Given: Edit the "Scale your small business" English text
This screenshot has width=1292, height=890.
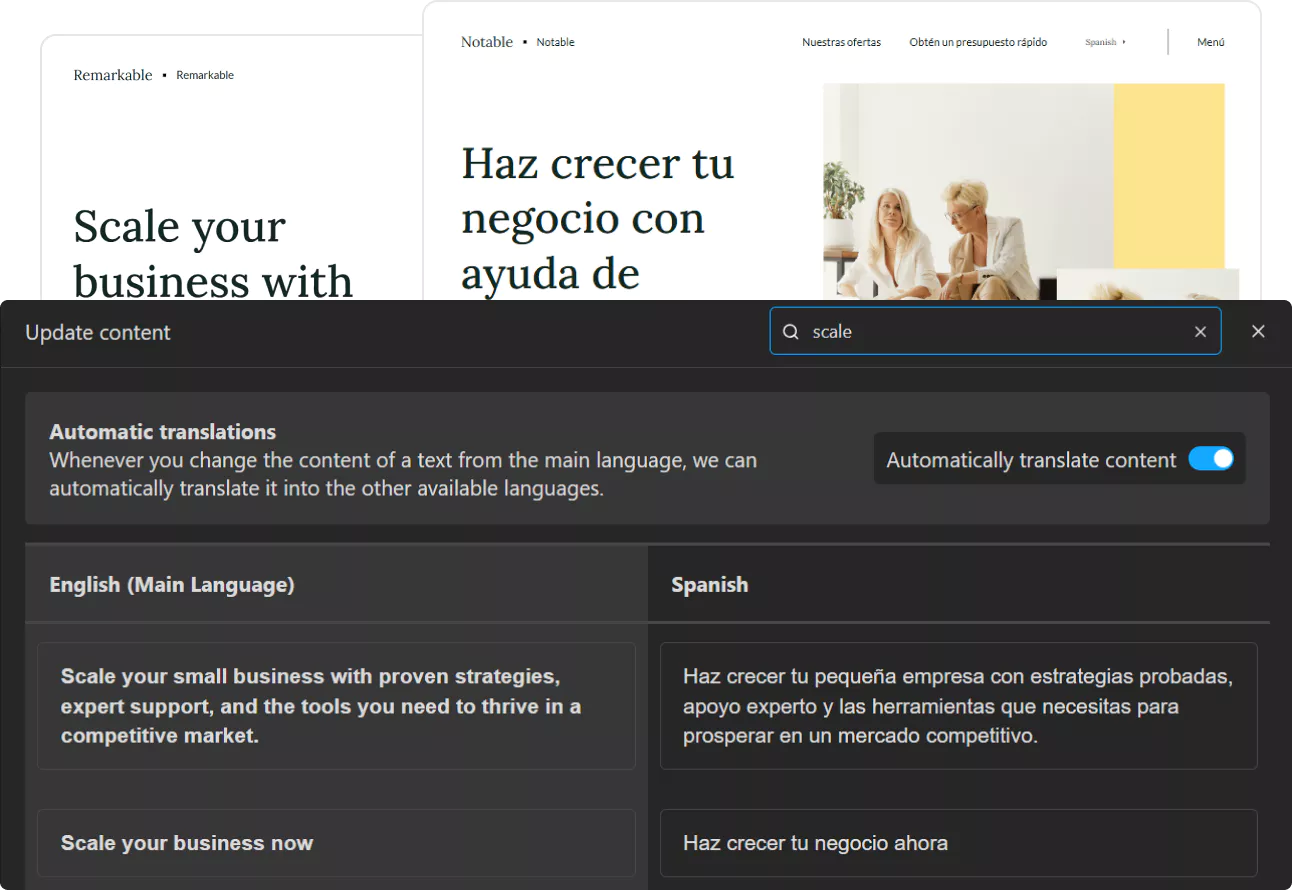Looking at the screenshot, I should click(335, 706).
